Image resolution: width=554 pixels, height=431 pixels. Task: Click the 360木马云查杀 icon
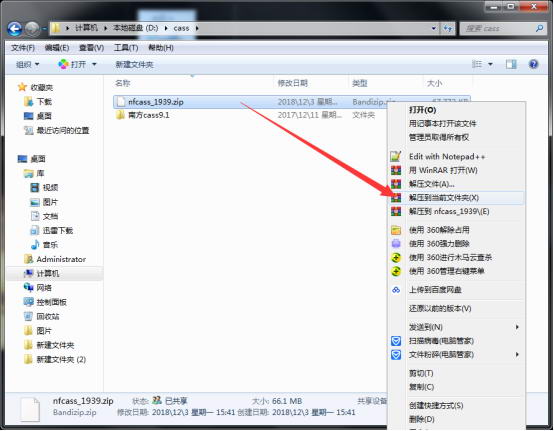coord(396,258)
